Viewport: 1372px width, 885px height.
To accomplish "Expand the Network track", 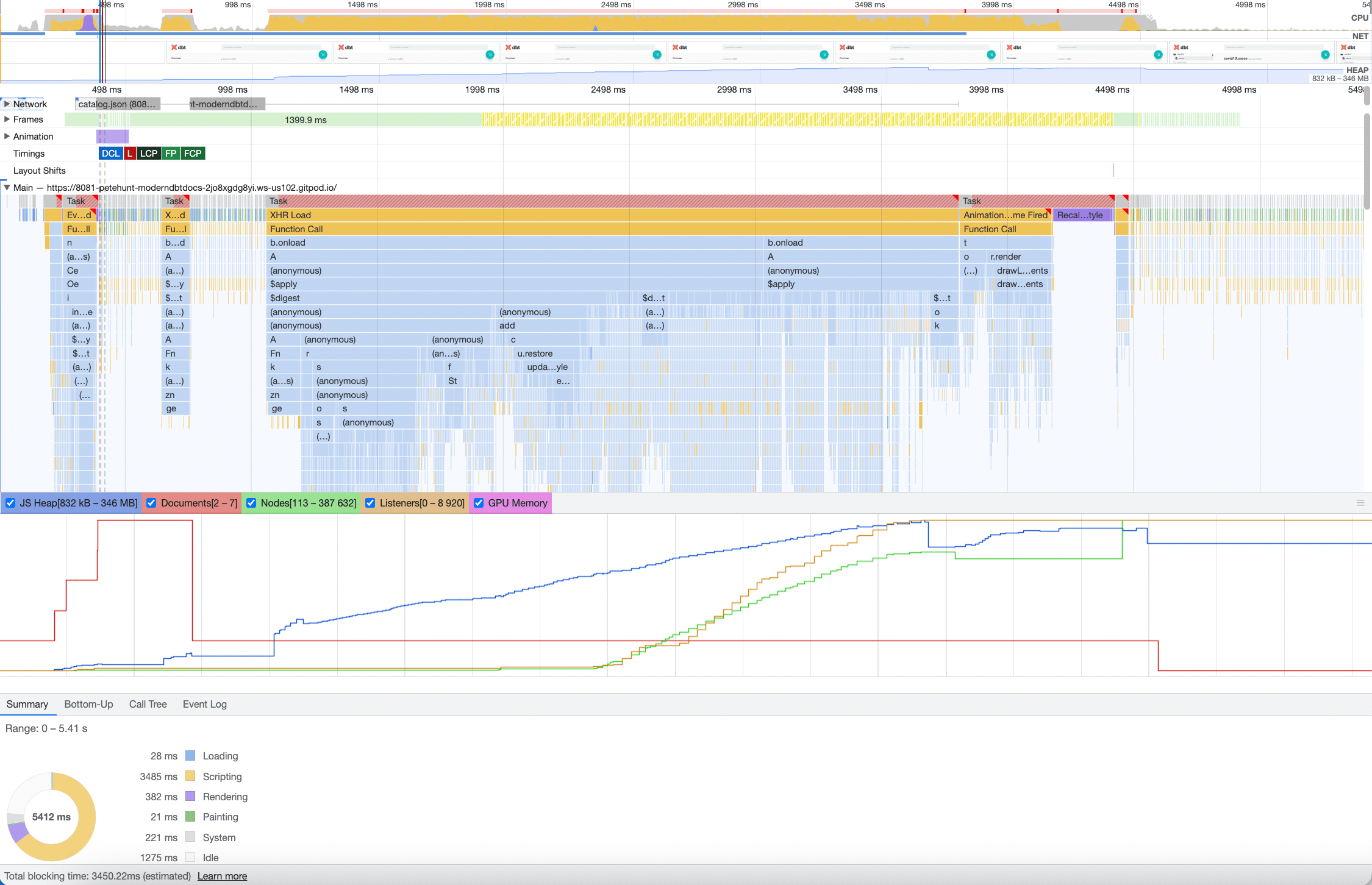I will click(7, 104).
